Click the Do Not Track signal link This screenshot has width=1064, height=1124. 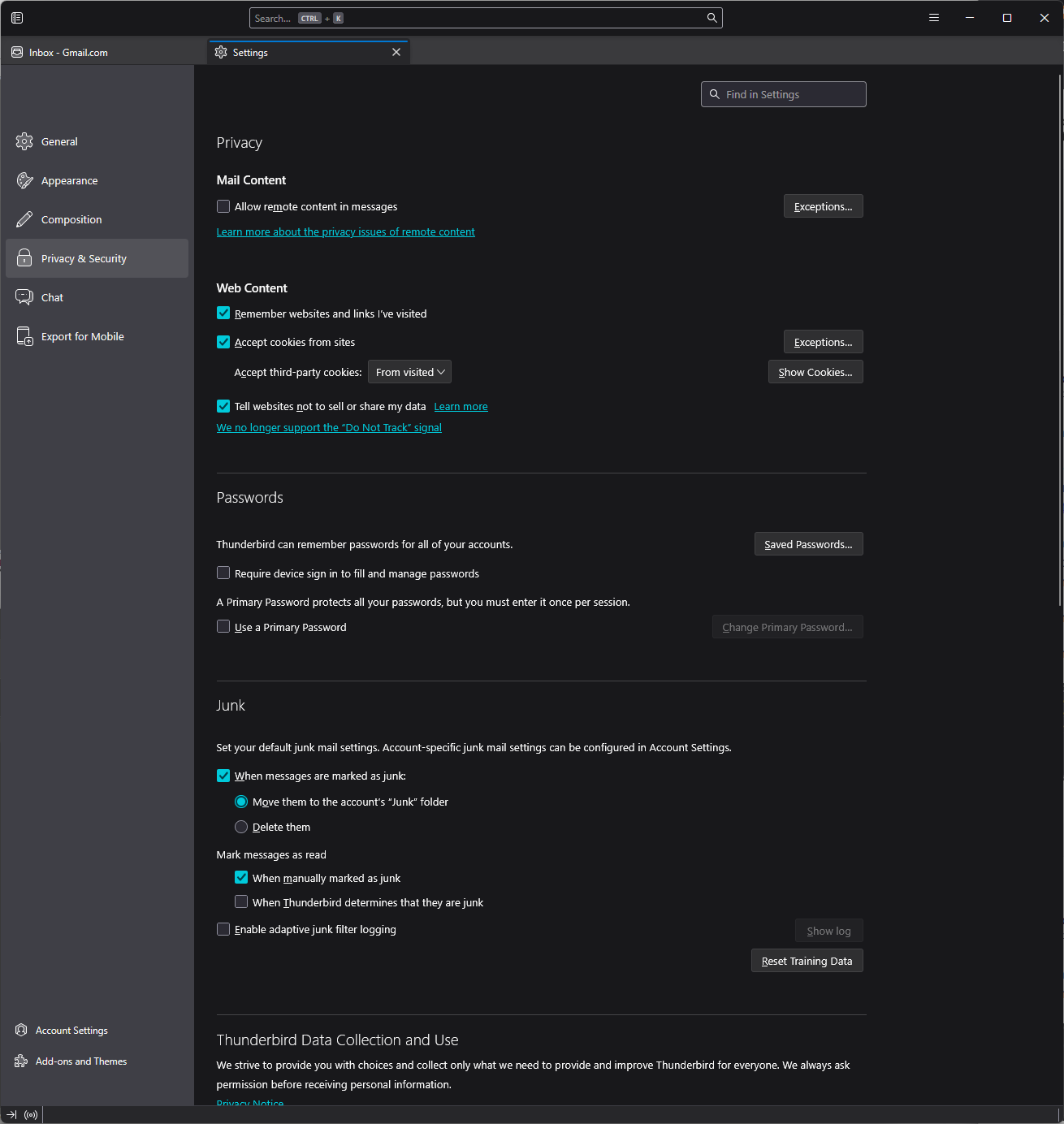pyautogui.click(x=329, y=428)
